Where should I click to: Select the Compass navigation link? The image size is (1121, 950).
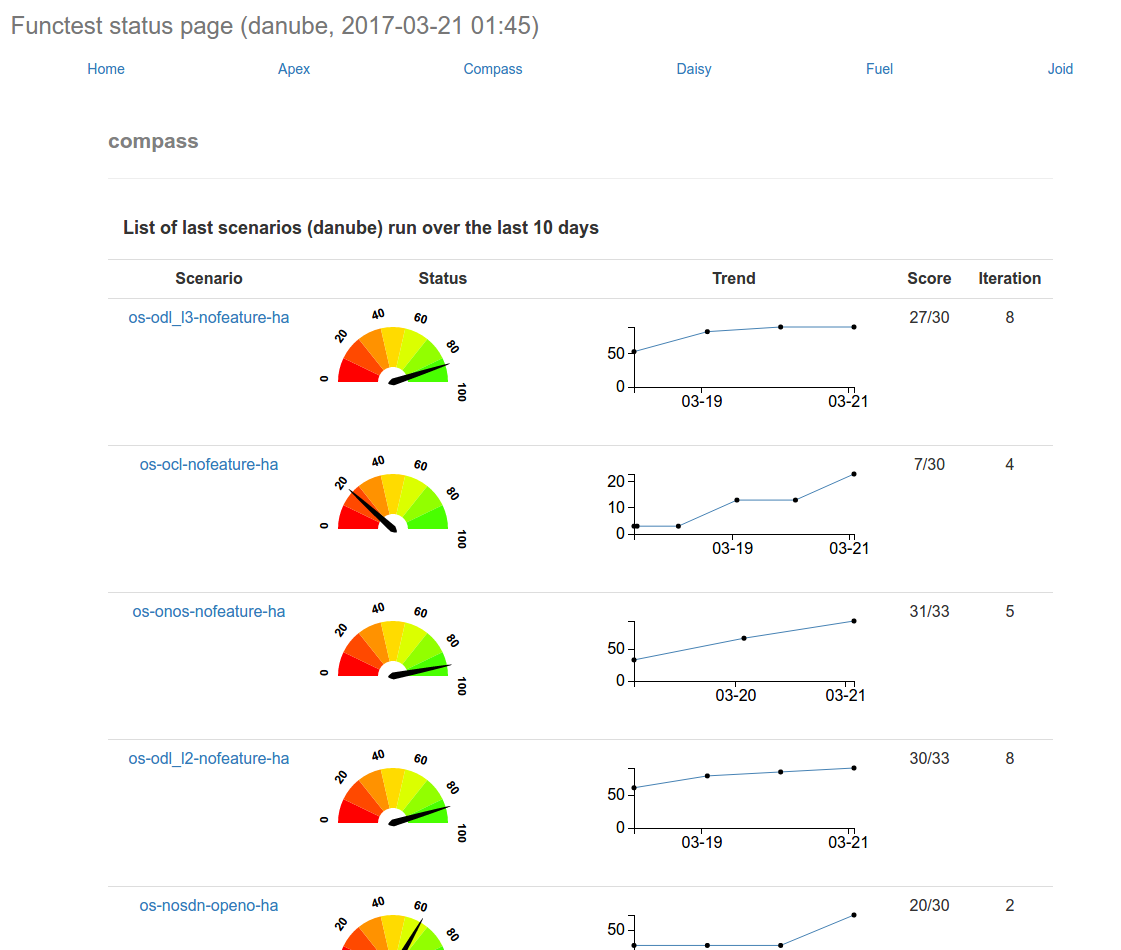[x=493, y=69]
